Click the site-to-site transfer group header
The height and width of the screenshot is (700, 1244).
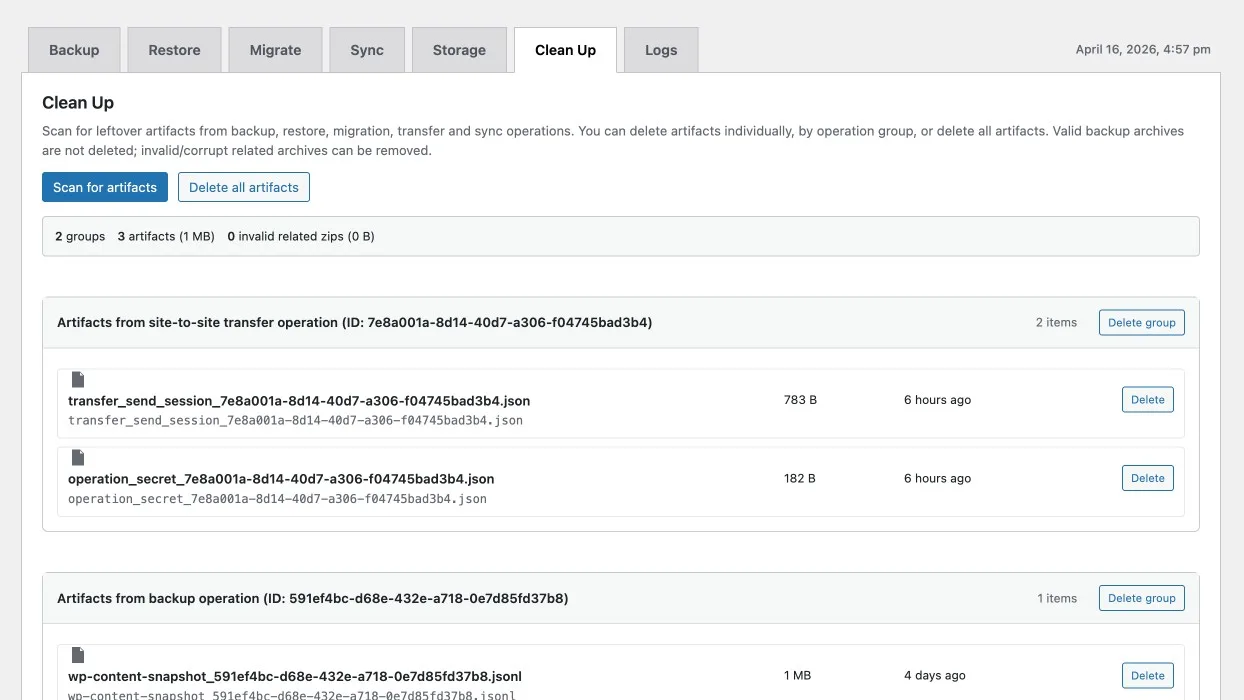(354, 323)
